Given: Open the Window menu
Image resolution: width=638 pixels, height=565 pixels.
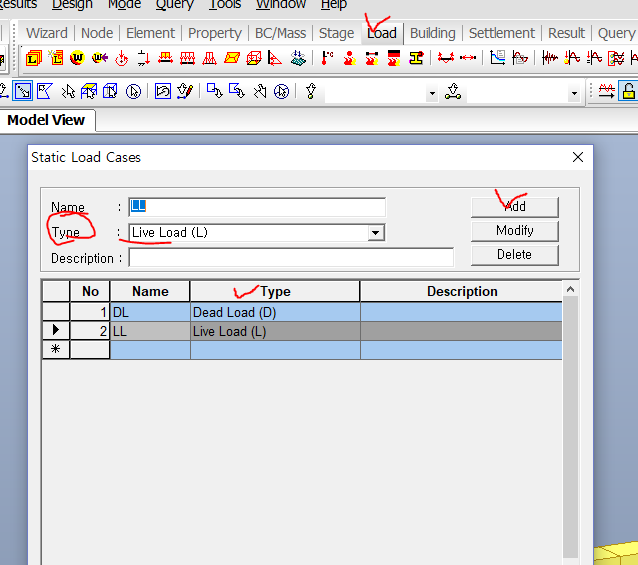Looking at the screenshot, I should click(281, 4).
